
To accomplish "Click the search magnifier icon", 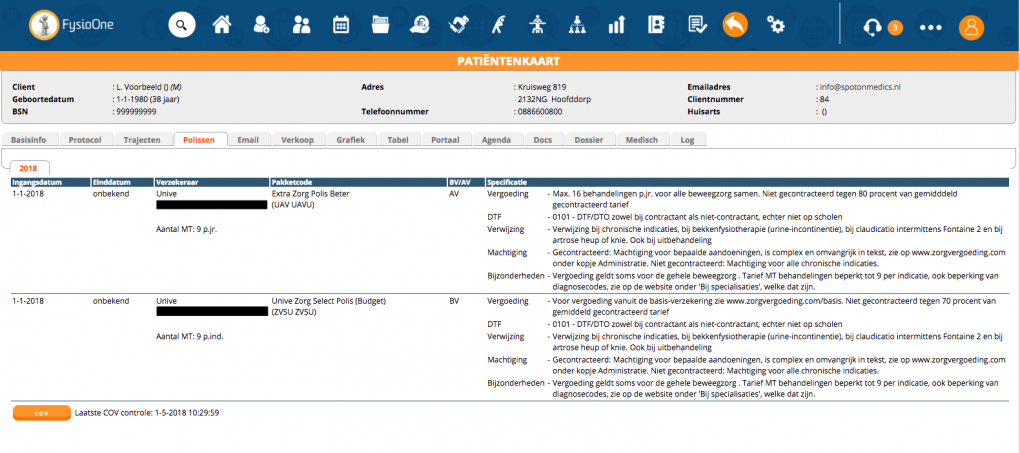I will tap(182, 25).
